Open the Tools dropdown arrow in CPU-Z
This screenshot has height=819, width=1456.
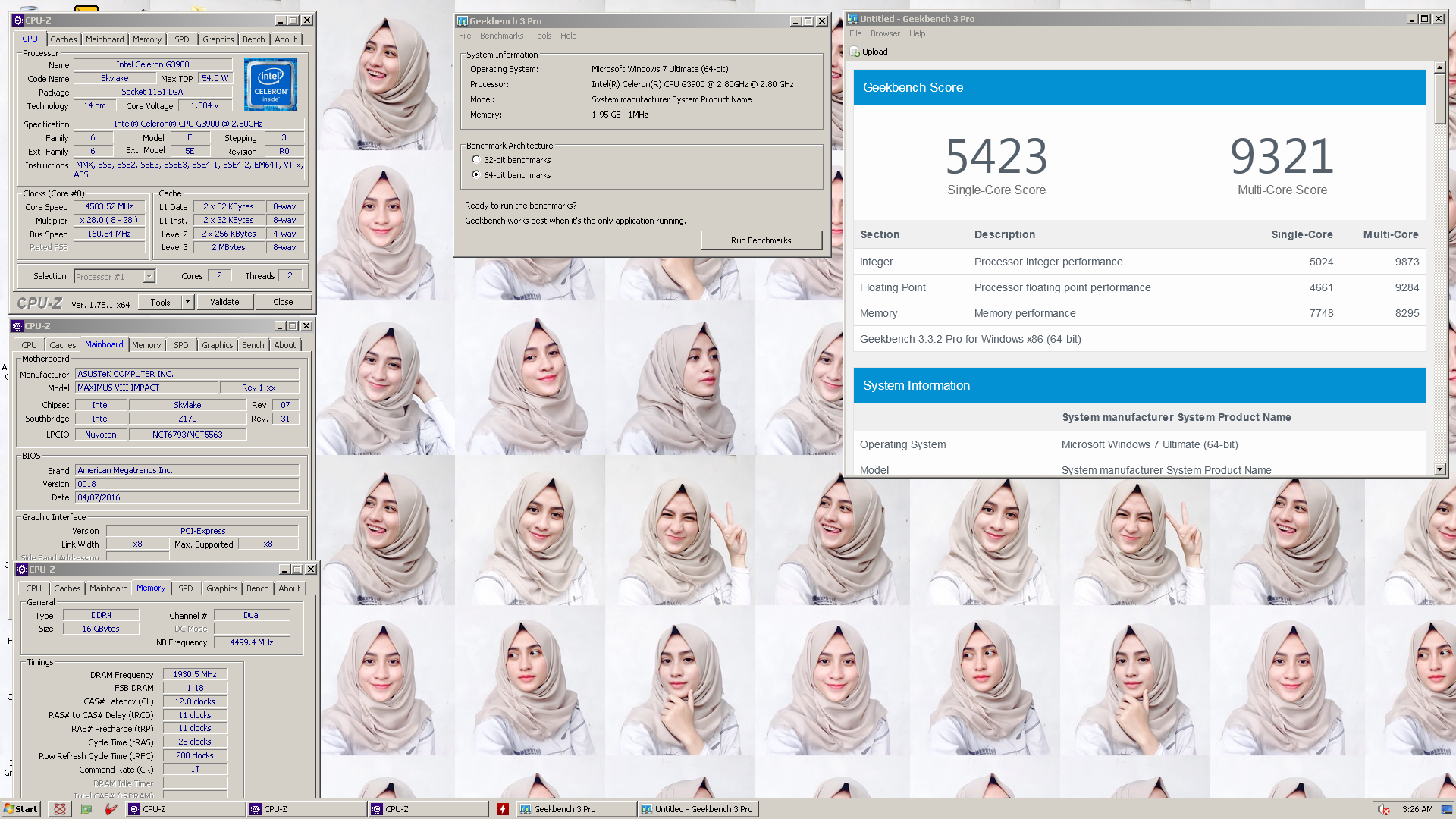point(187,302)
